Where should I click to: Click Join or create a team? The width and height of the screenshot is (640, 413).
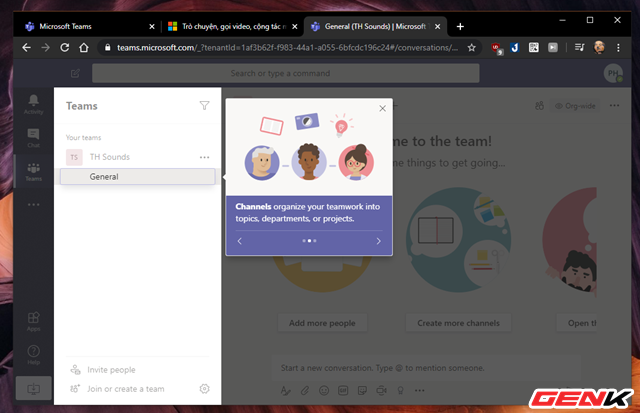(125, 389)
